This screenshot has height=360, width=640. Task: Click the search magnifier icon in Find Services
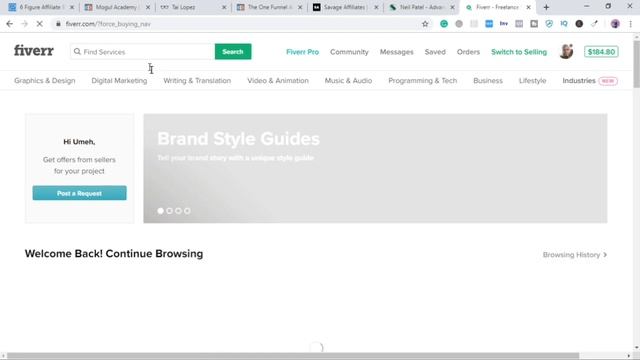pos(77,51)
